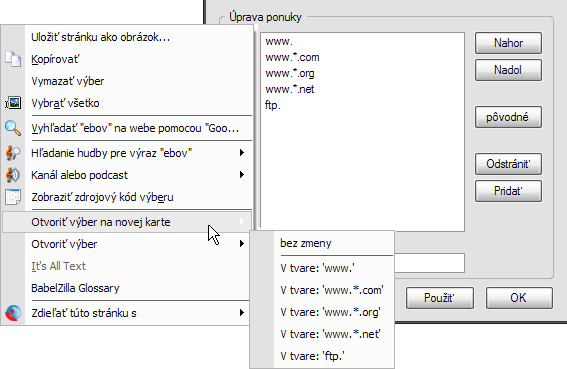Image resolution: width=567 pixels, height=369 pixels.
Task: Select submenu option V tvare: 'www.*.com'
Action: click(322, 290)
